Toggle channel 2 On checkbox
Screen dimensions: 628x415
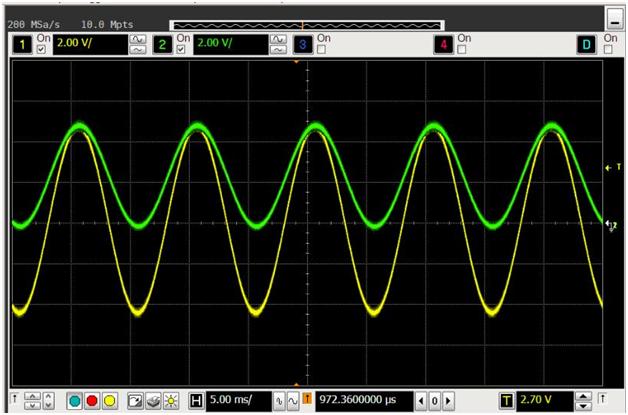pyautogui.click(x=181, y=49)
